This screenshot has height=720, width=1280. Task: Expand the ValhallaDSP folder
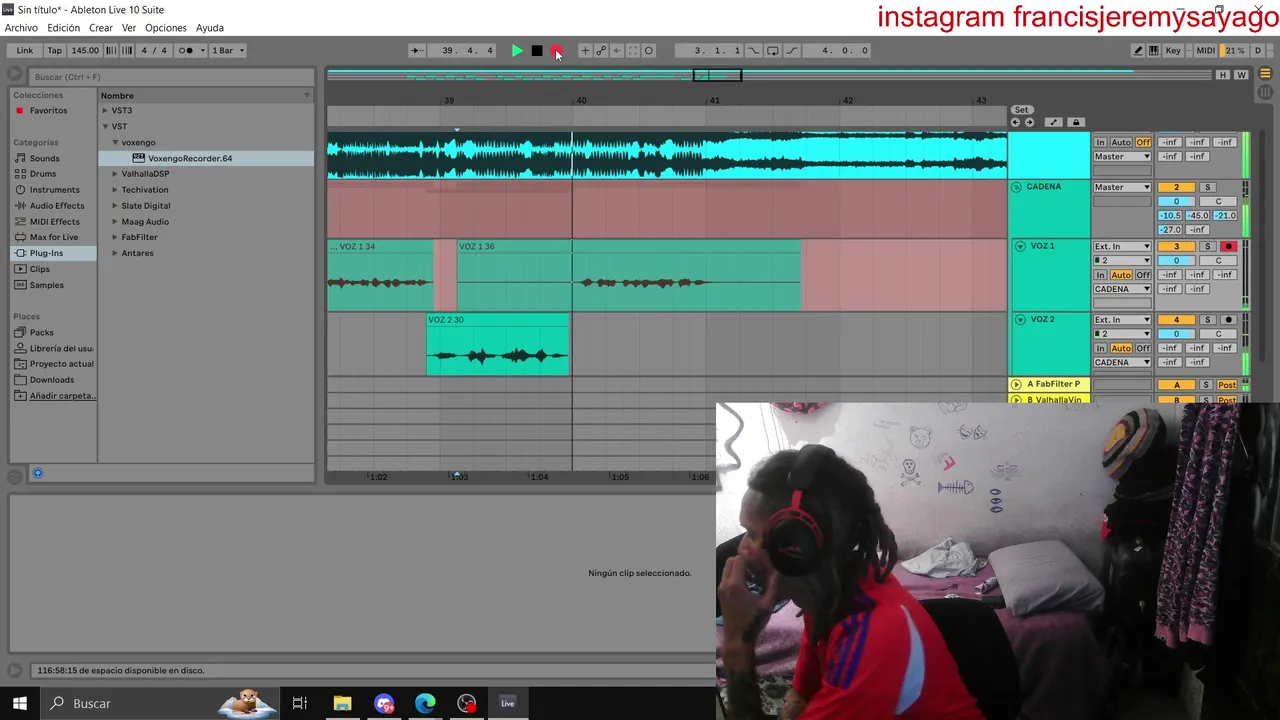click(115, 174)
